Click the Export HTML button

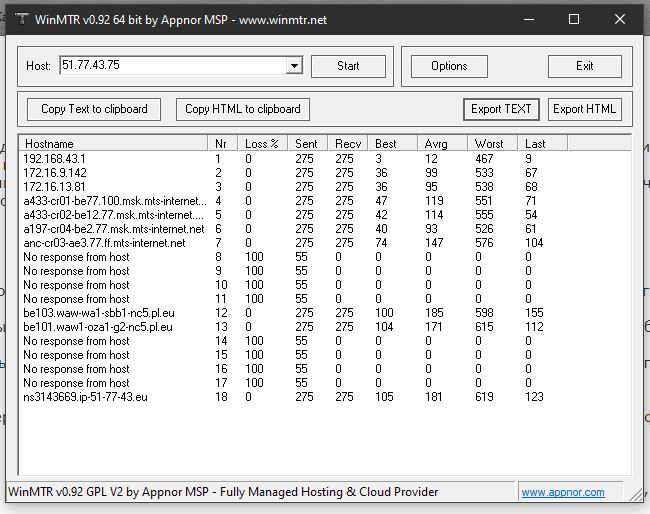click(584, 109)
